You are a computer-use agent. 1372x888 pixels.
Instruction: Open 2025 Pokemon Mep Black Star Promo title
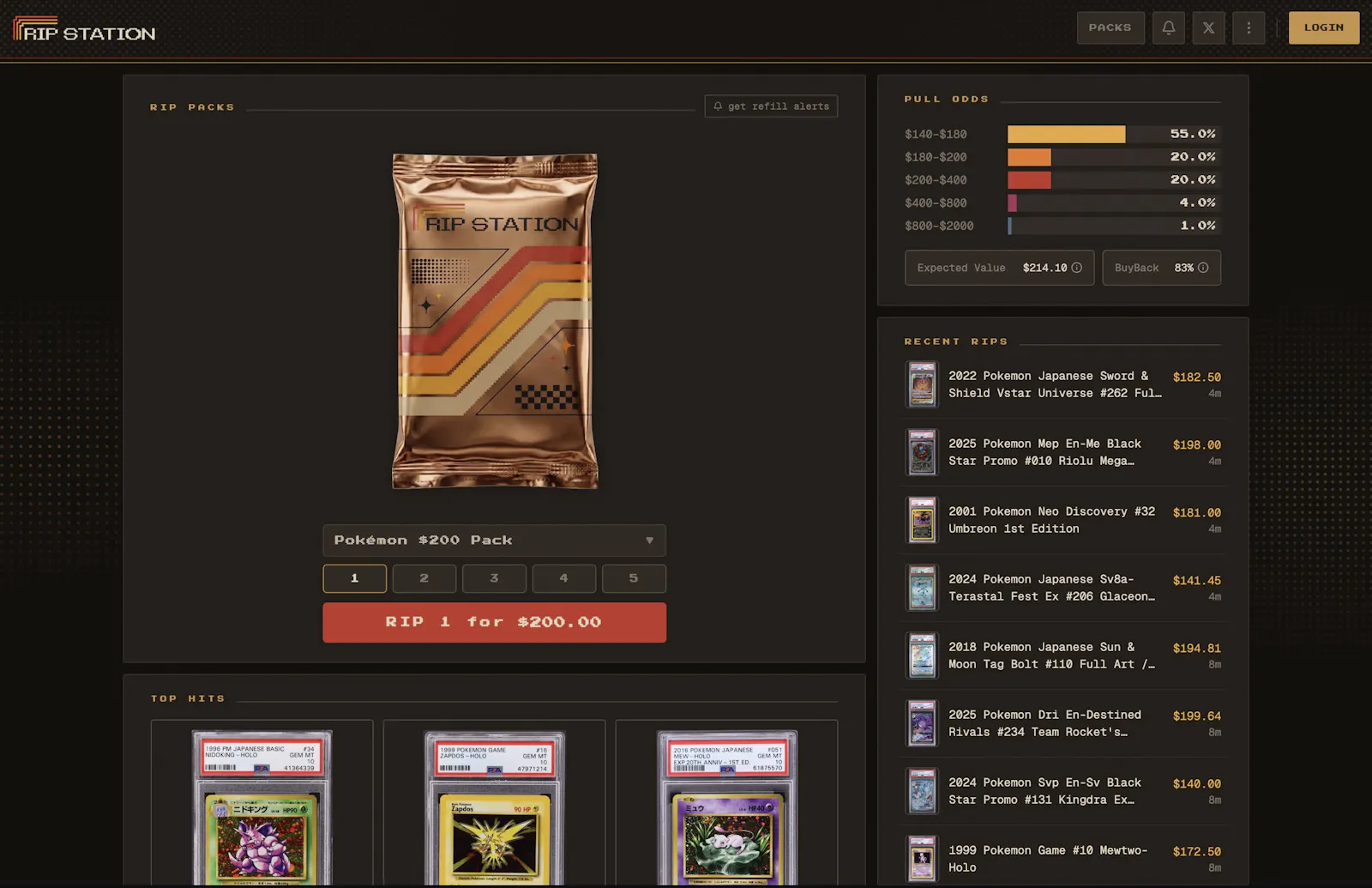tap(1044, 452)
